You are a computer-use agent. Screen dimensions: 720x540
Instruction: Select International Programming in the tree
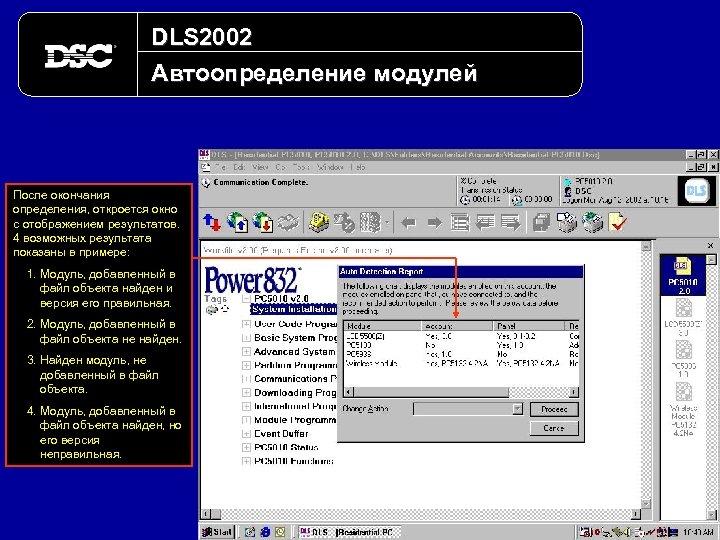pos(296,406)
